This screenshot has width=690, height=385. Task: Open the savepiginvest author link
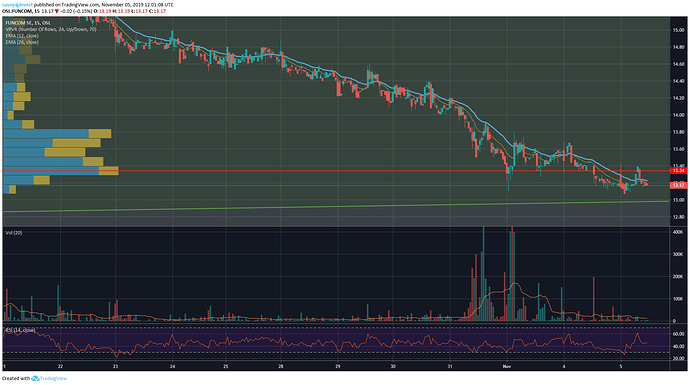coord(18,5)
